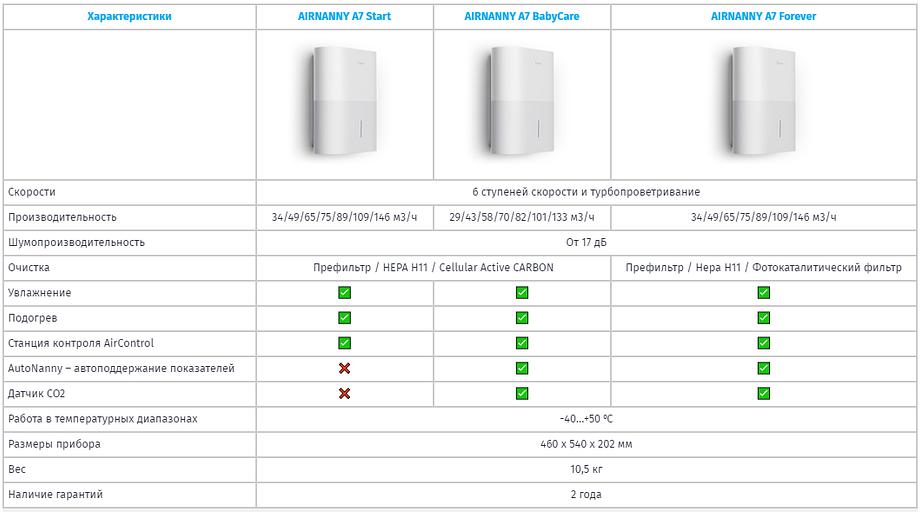Click the Датчик CO2 checkmark under A7 BabyCare
This screenshot has width=921, height=512.
coord(521,393)
